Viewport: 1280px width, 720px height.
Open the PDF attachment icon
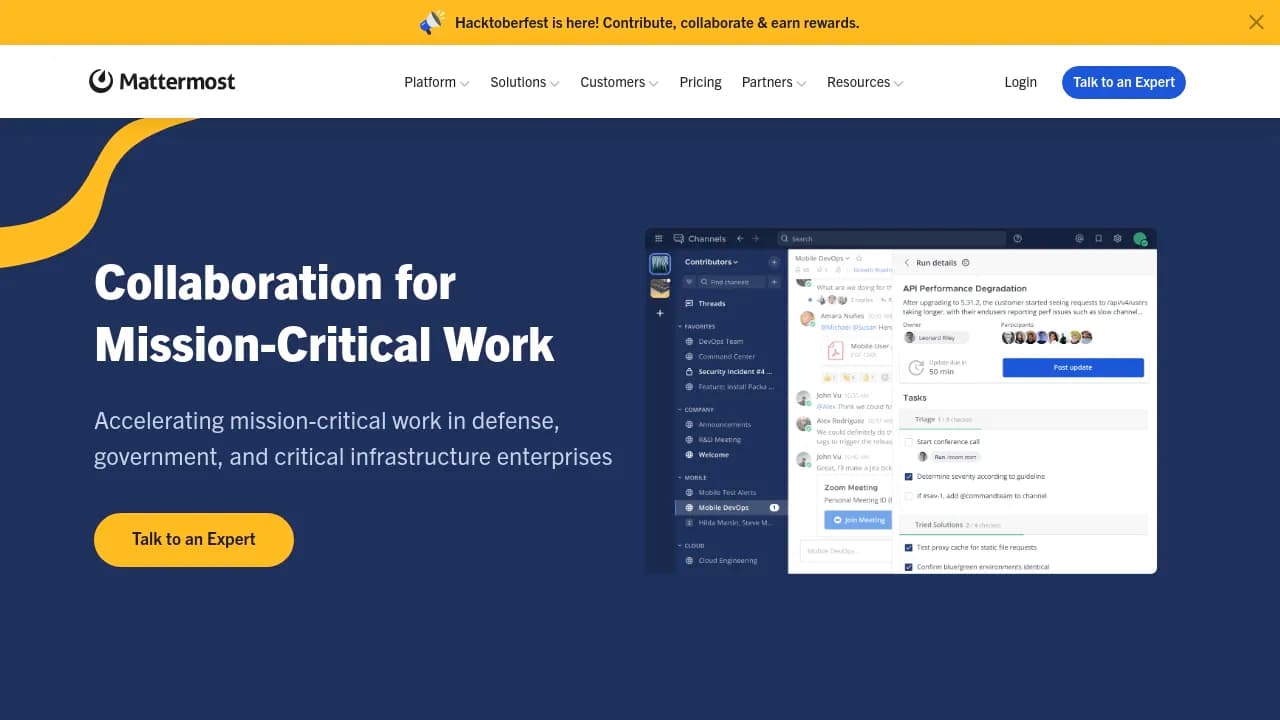tap(834, 350)
